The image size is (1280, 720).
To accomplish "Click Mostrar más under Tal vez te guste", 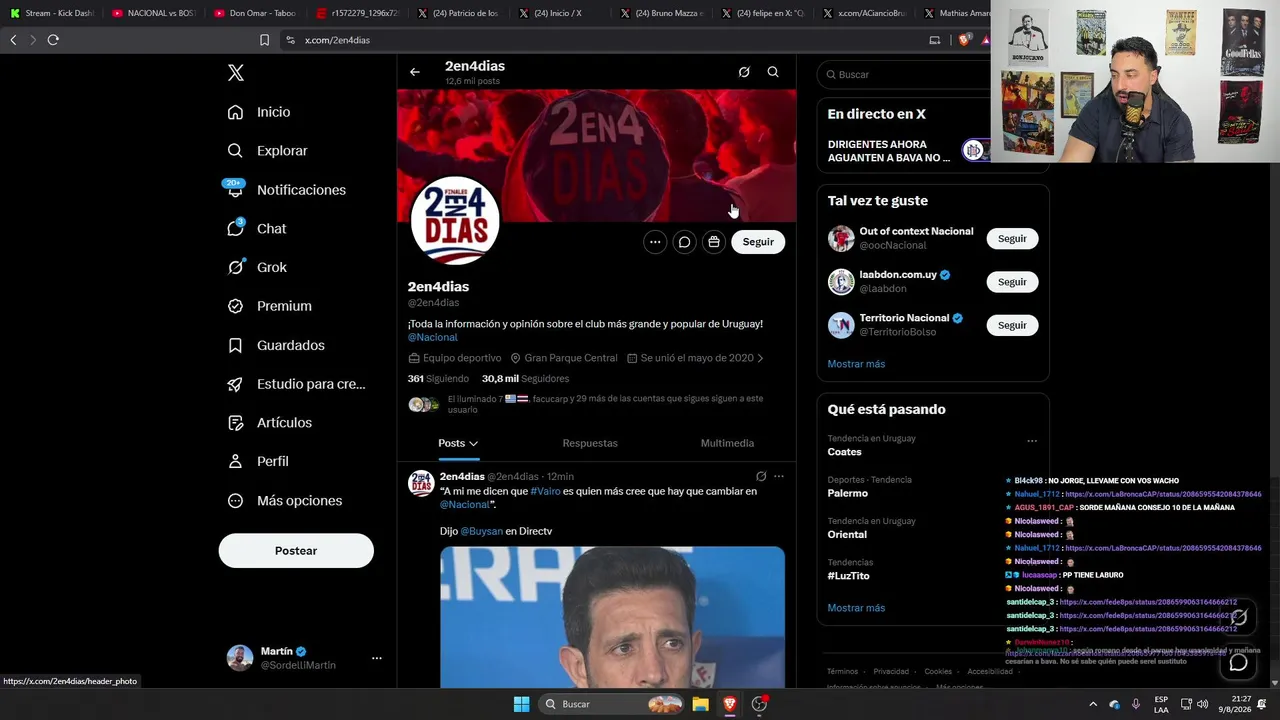I will [x=856, y=364].
